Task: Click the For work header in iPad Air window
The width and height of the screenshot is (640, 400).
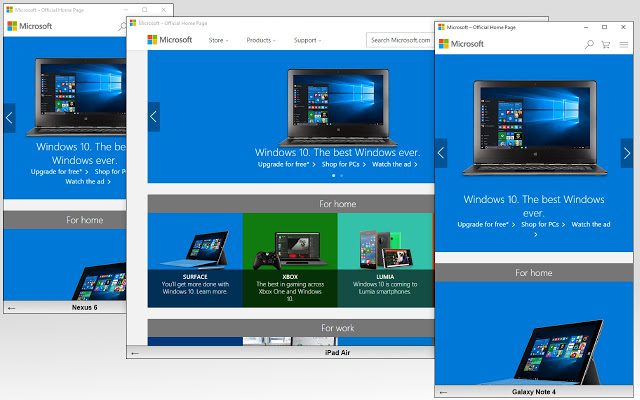Action: tap(291, 328)
